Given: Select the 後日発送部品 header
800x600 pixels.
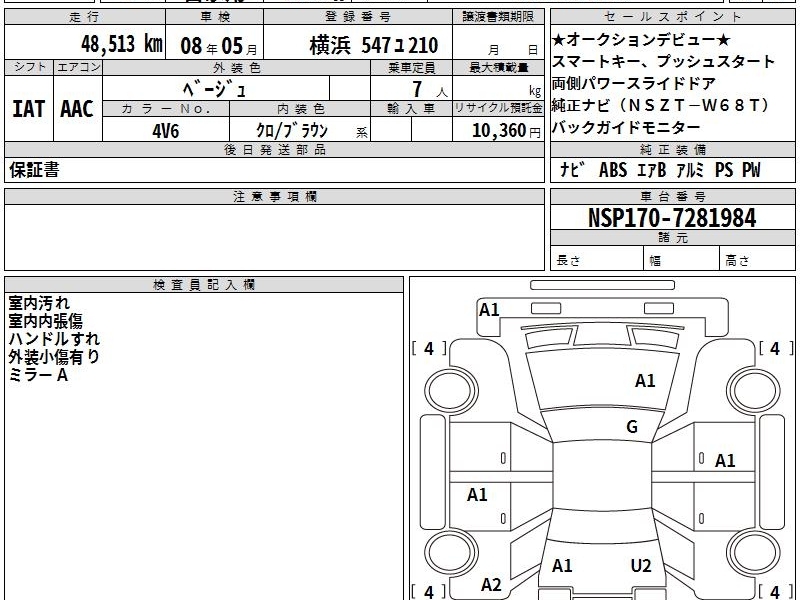Looking at the screenshot, I should click(274, 149).
